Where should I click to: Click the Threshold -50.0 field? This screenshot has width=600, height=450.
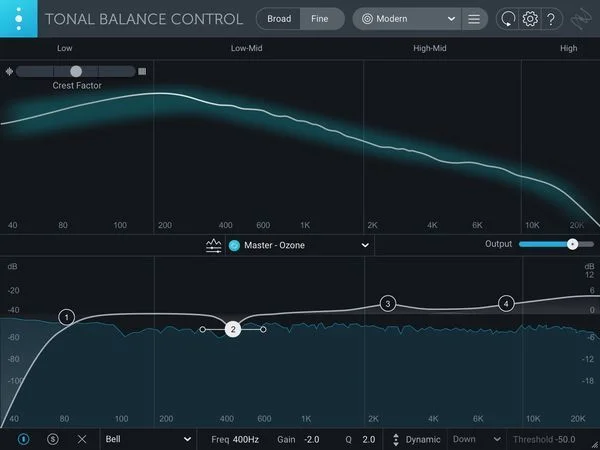tap(544, 439)
